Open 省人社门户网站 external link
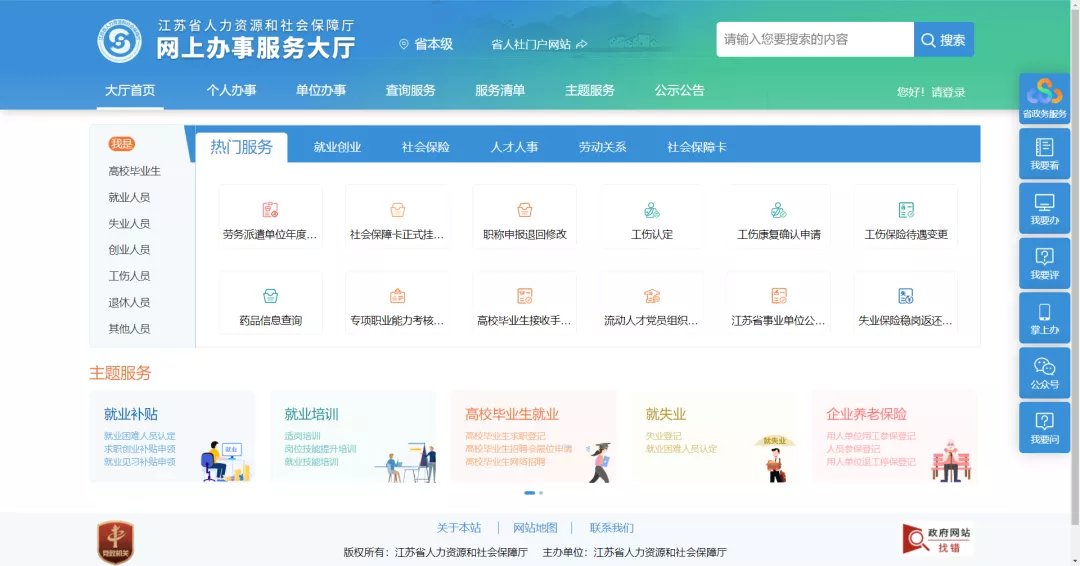The image size is (1080, 566). (x=539, y=44)
